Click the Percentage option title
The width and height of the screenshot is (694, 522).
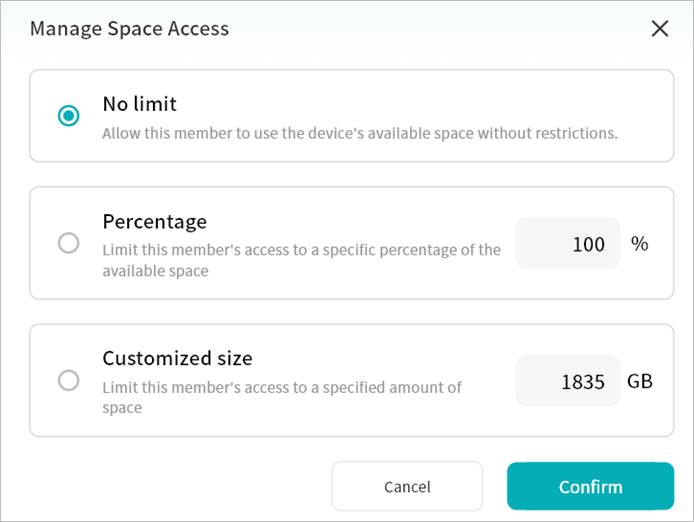pyautogui.click(x=154, y=221)
